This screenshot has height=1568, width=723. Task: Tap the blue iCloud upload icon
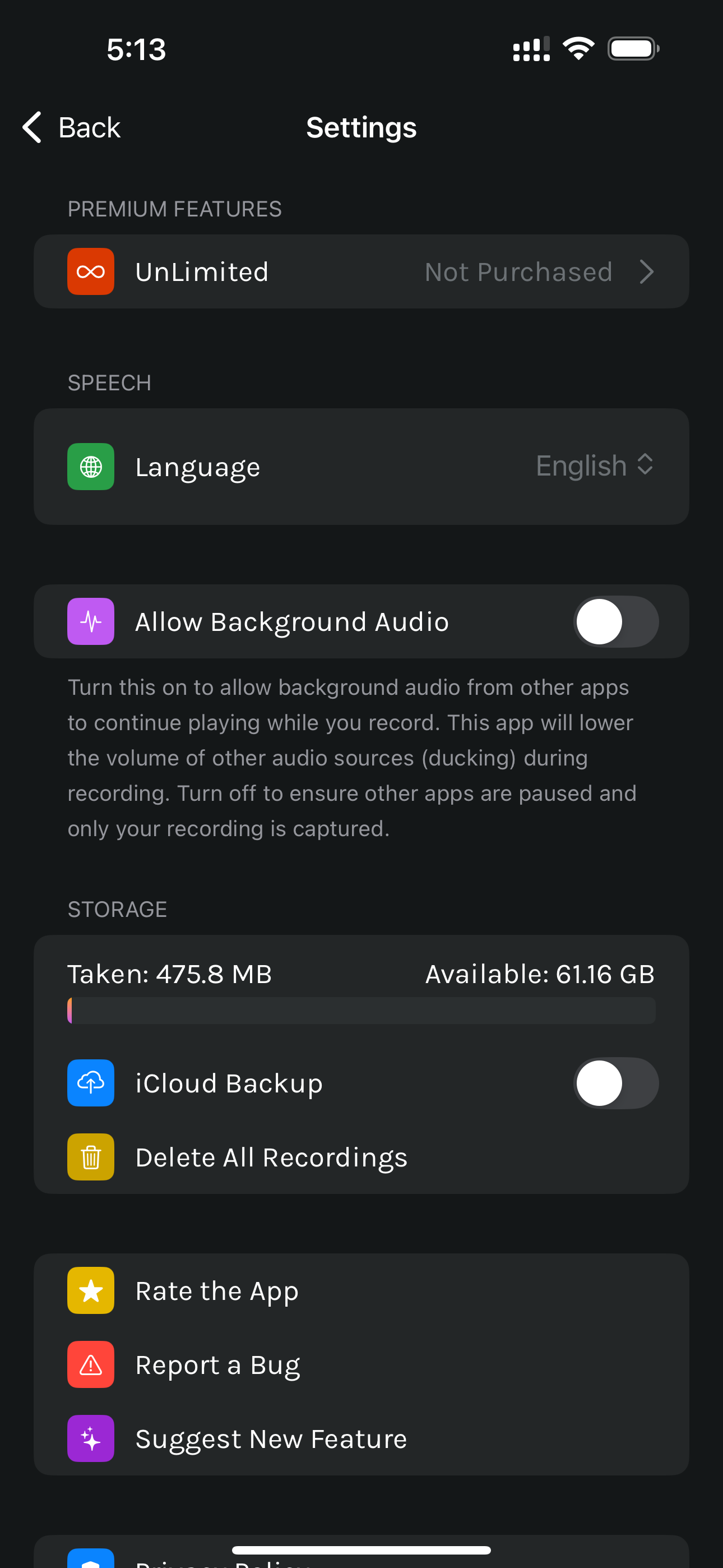(x=91, y=1083)
